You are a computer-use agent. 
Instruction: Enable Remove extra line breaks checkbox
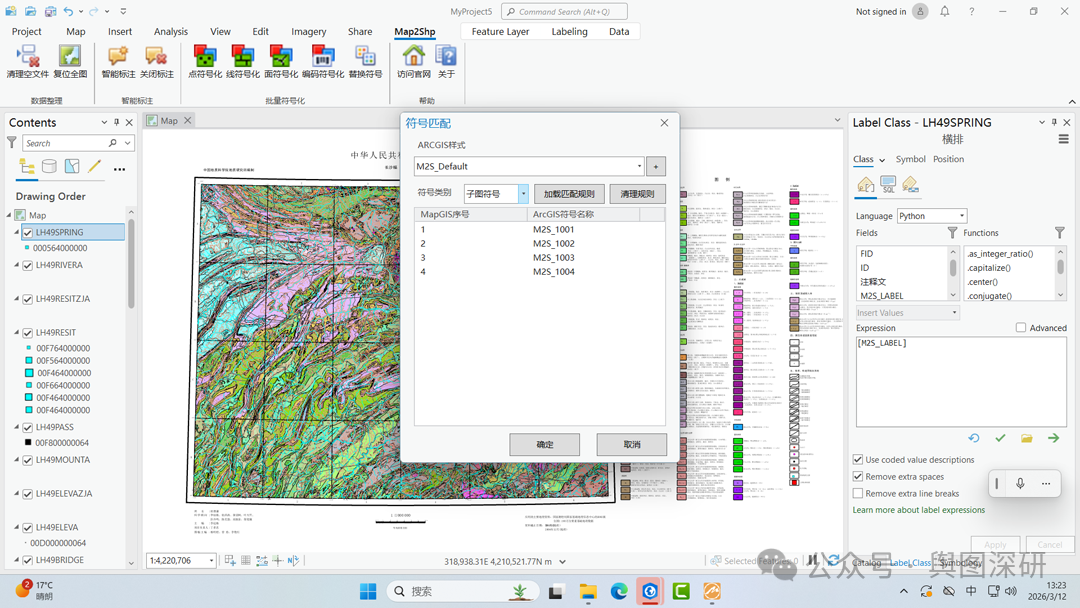pyautogui.click(x=858, y=494)
